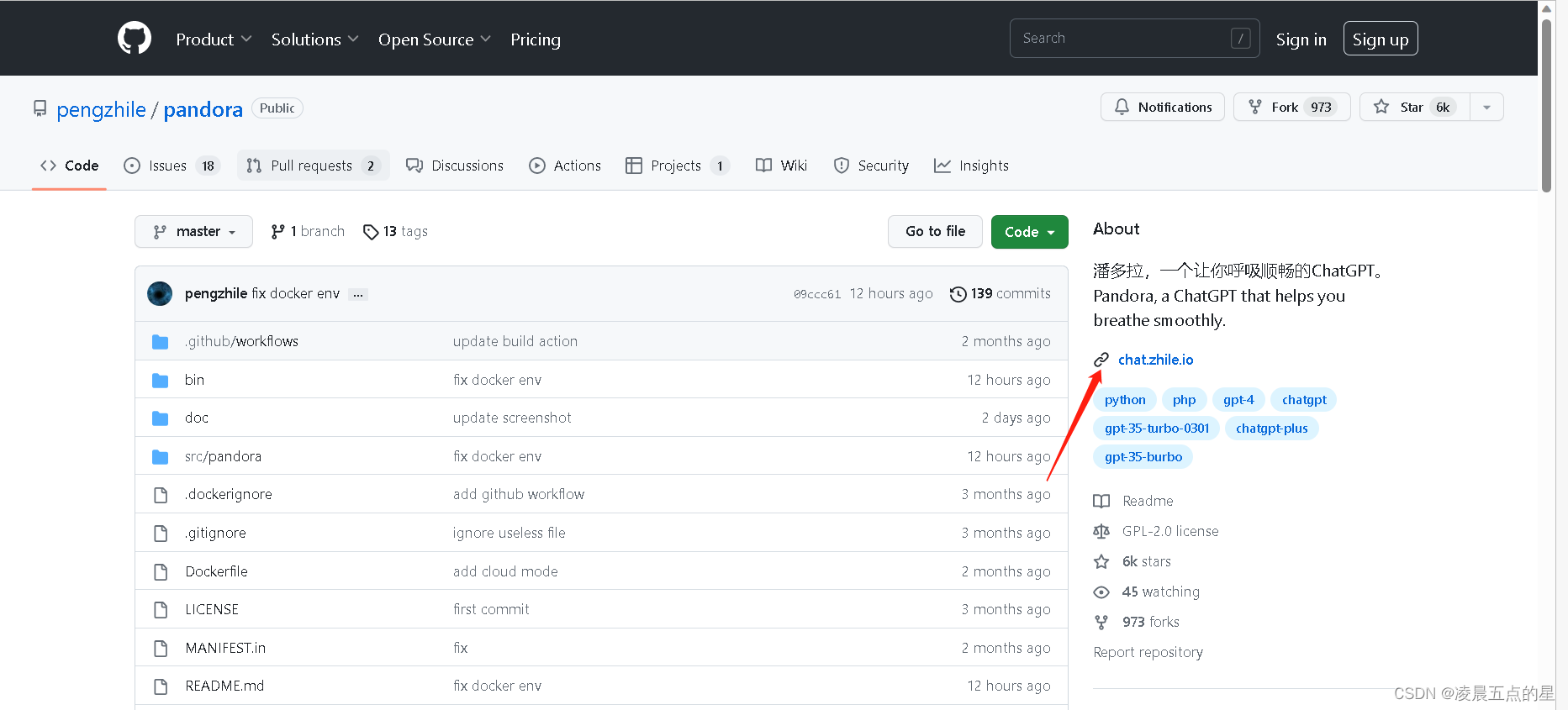Open 'add cloud mode' commit message
Screen dimensions: 1568x710
point(505,571)
